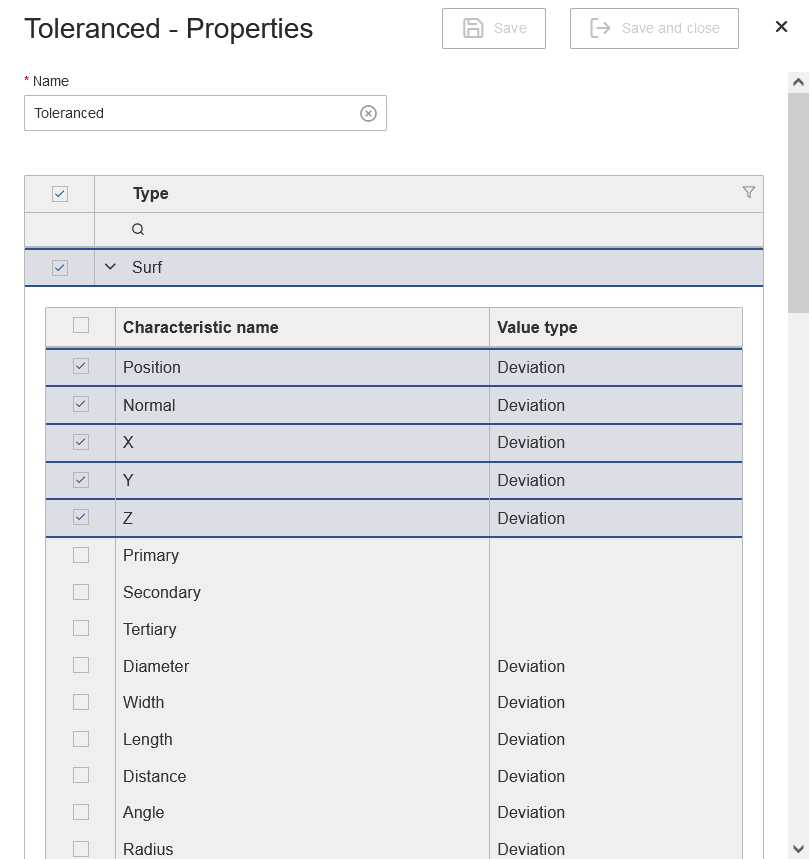Screen dimensions: 809x859
Task: Click into the Name input field
Action: point(190,113)
